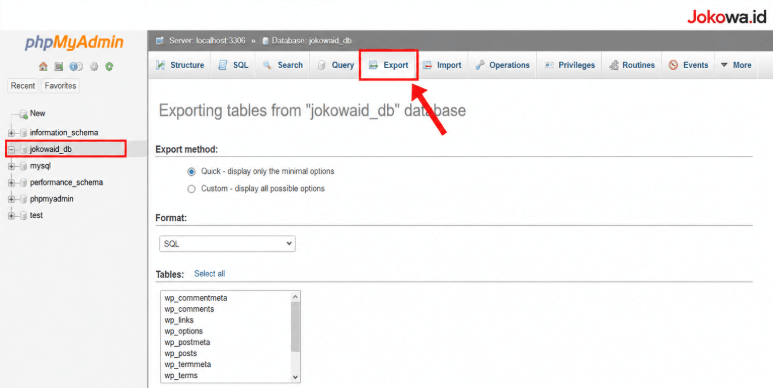
Task: Open the SQL format dropdown
Action: [x=227, y=244]
